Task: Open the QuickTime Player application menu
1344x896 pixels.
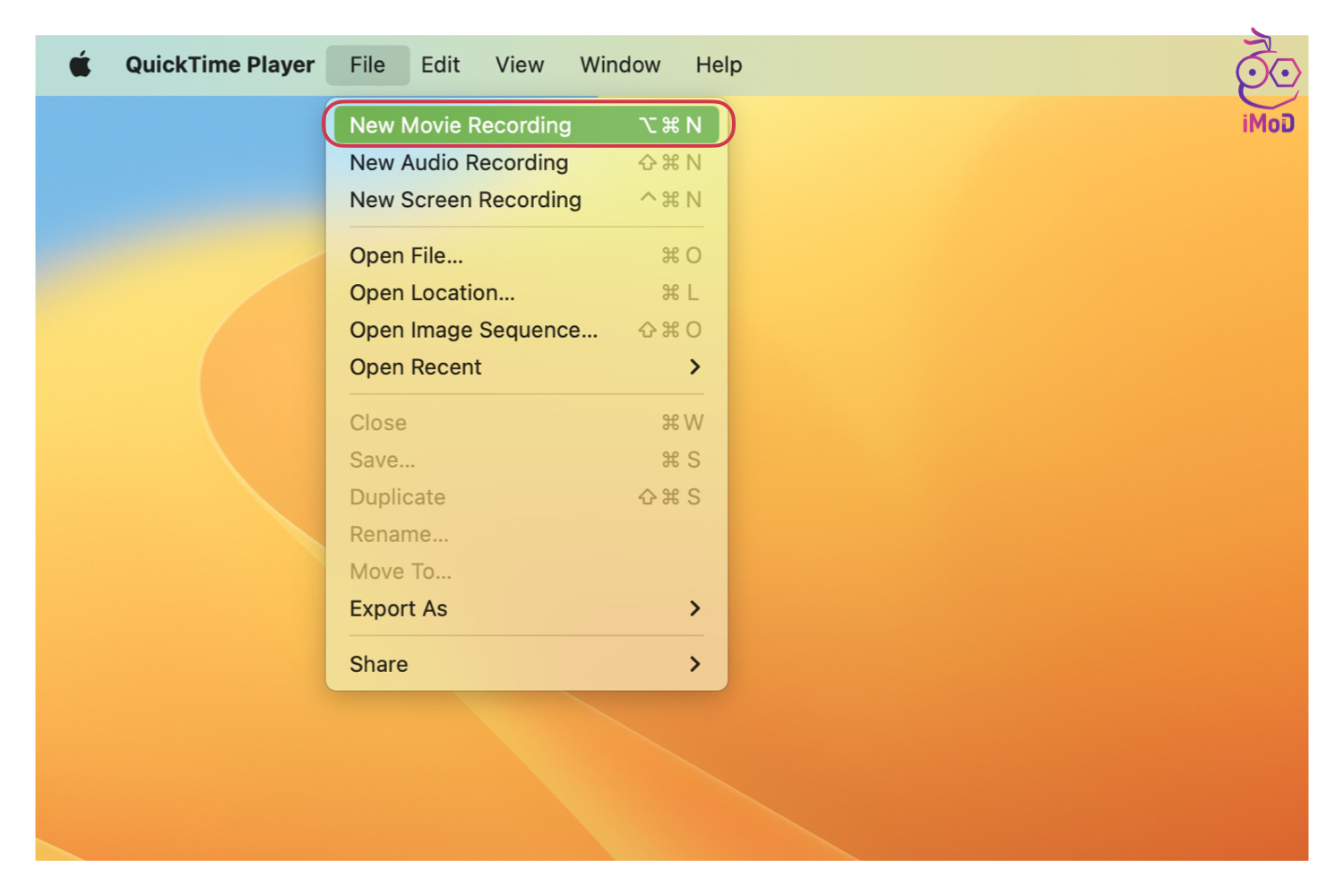Action: [x=220, y=65]
